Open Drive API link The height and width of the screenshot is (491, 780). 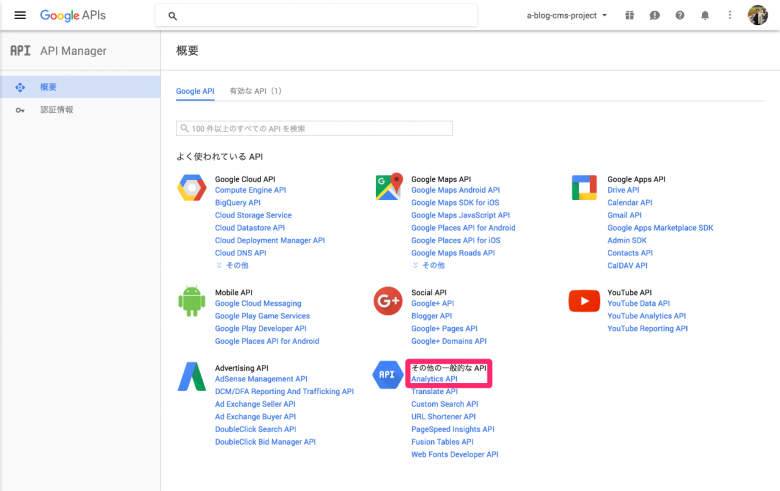(623, 190)
